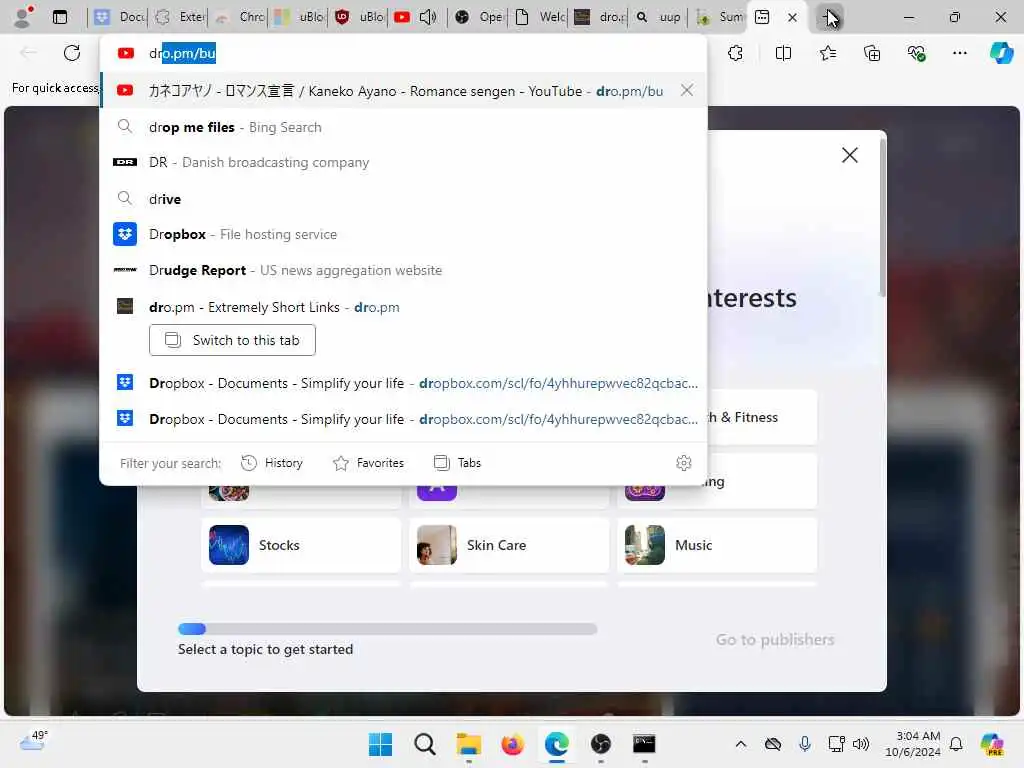Select the dro.pm Extremely Short Links suggestion
The height and width of the screenshot is (768, 1024).
pyautogui.click(x=404, y=307)
